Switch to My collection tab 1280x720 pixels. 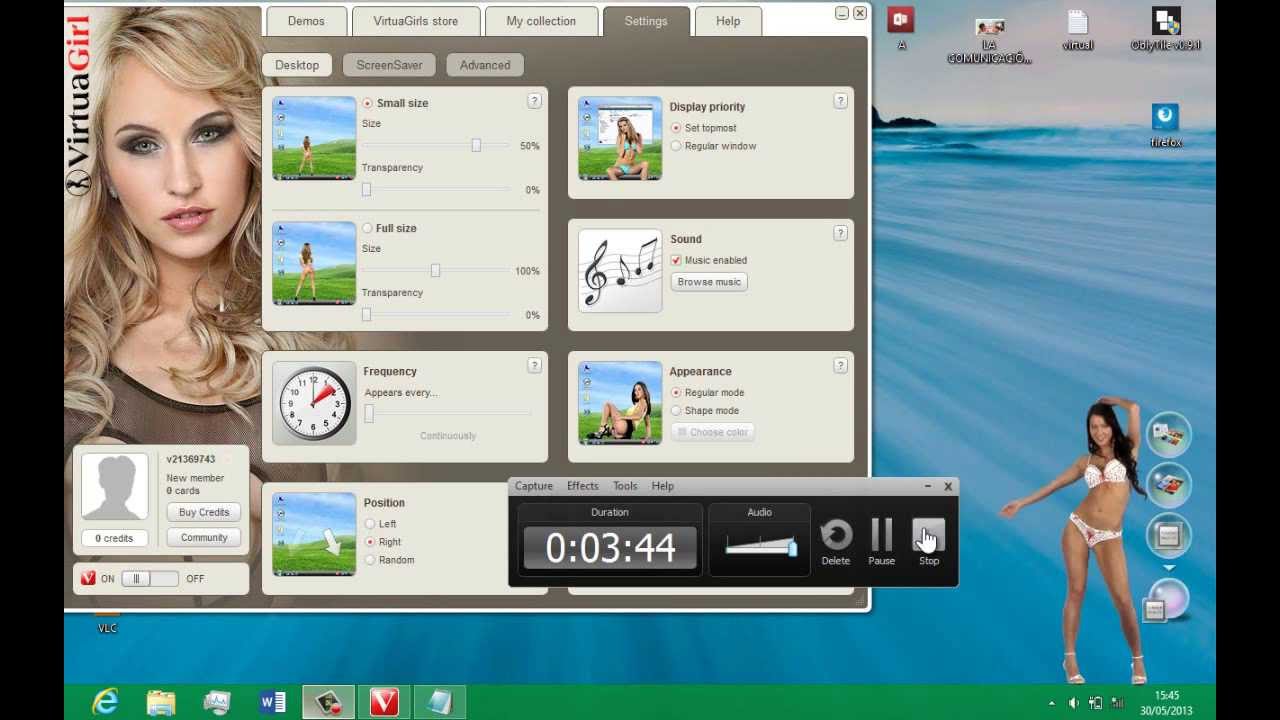[541, 21]
